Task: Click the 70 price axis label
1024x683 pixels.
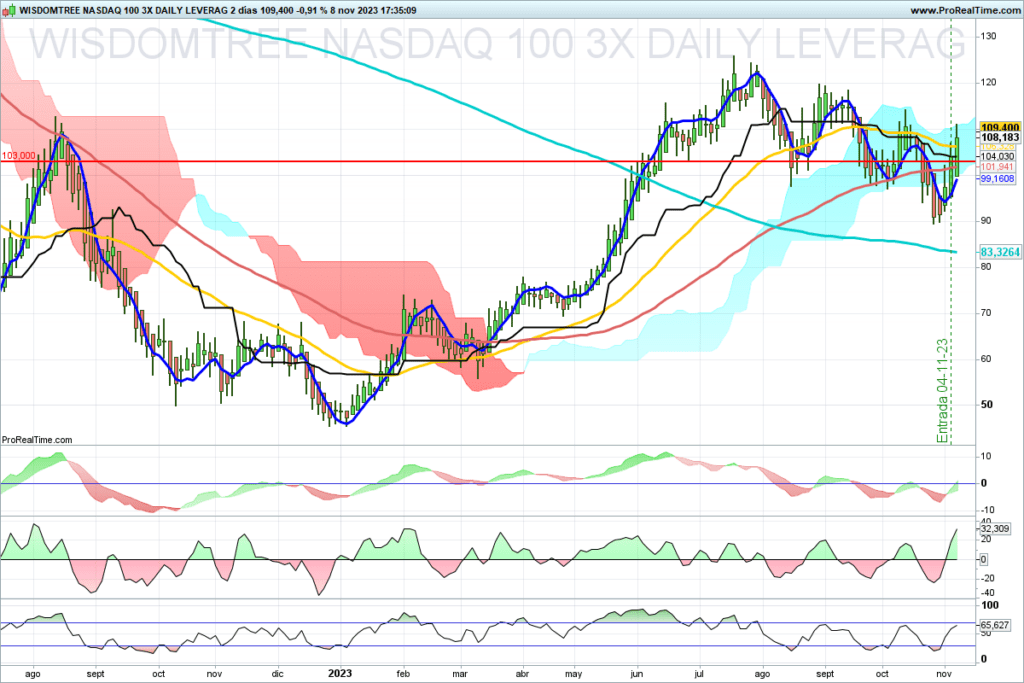Action: pyautogui.click(x=986, y=313)
